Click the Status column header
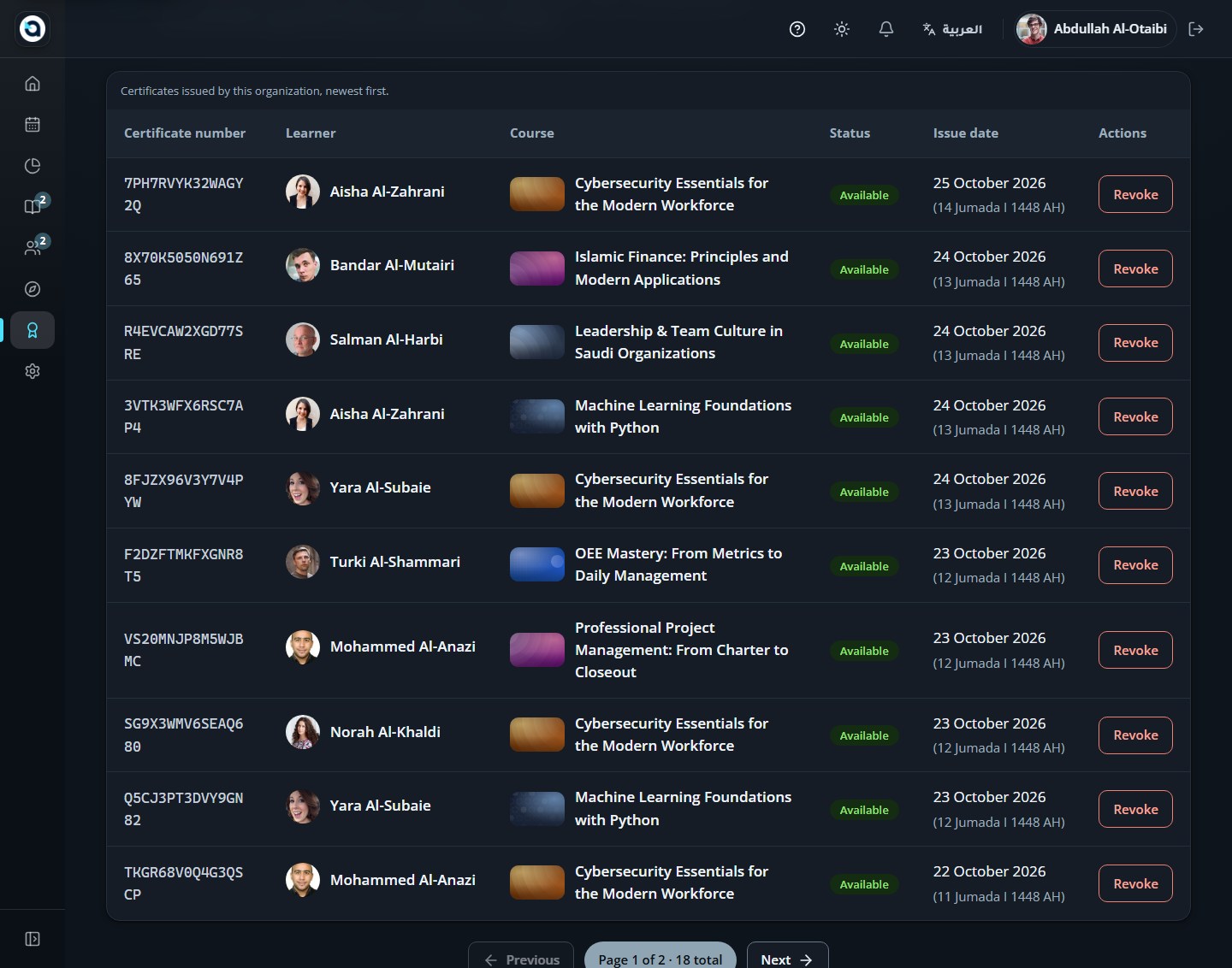 (850, 133)
